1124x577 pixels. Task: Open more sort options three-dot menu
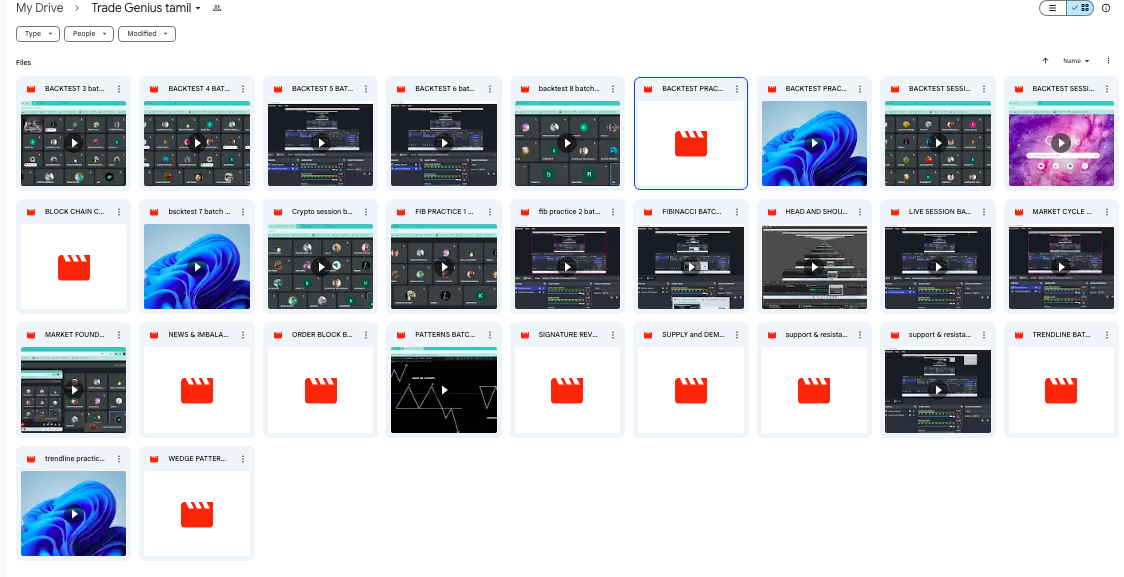(x=1108, y=61)
